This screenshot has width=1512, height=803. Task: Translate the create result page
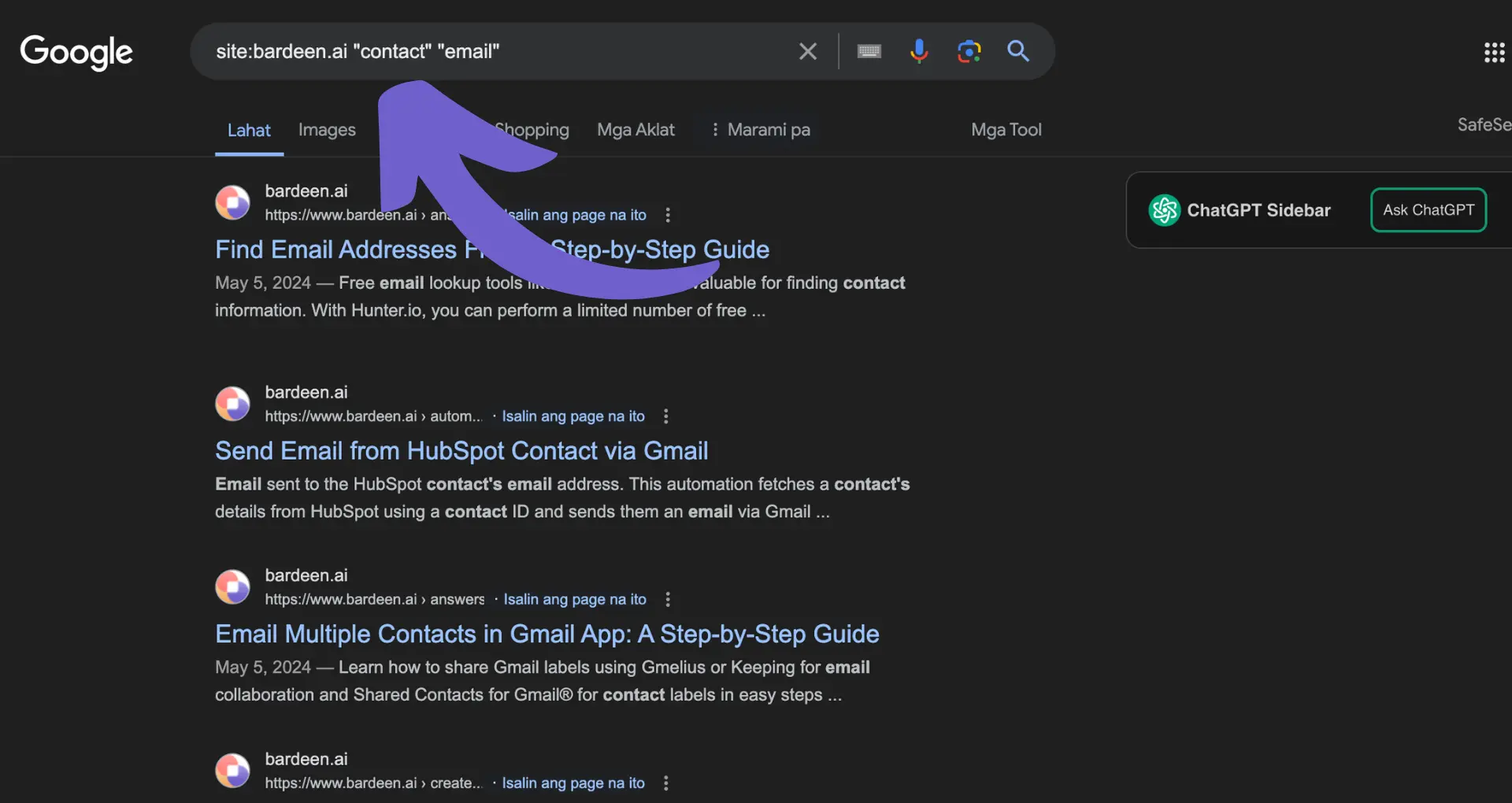(x=573, y=783)
